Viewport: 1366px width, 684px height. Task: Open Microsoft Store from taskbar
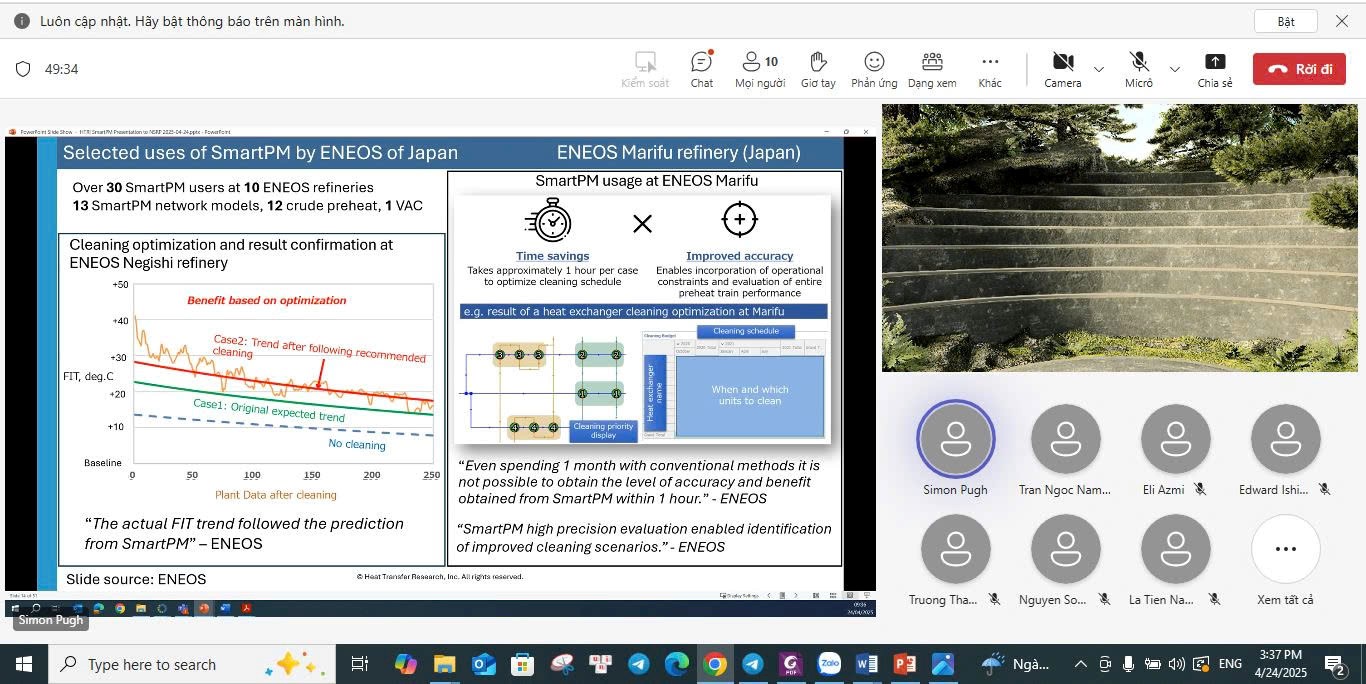(522, 664)
